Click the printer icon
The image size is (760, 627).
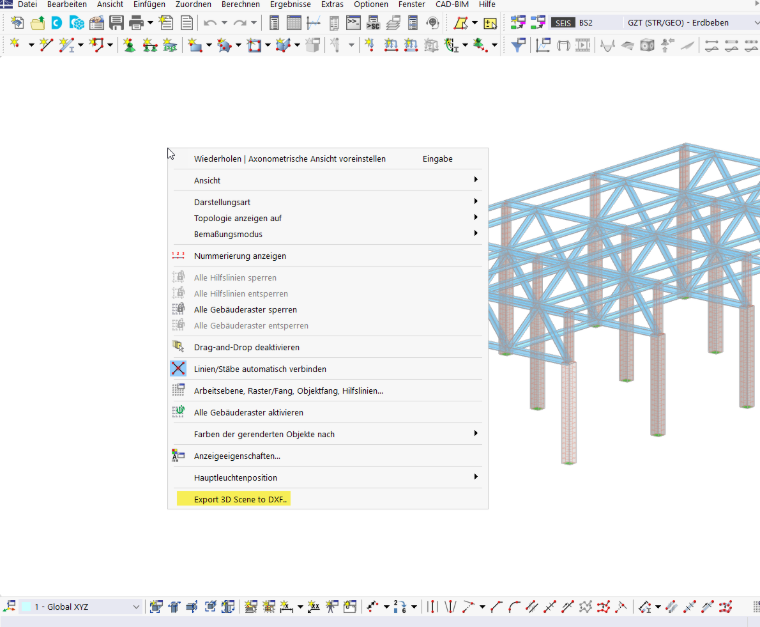[136, 23]
